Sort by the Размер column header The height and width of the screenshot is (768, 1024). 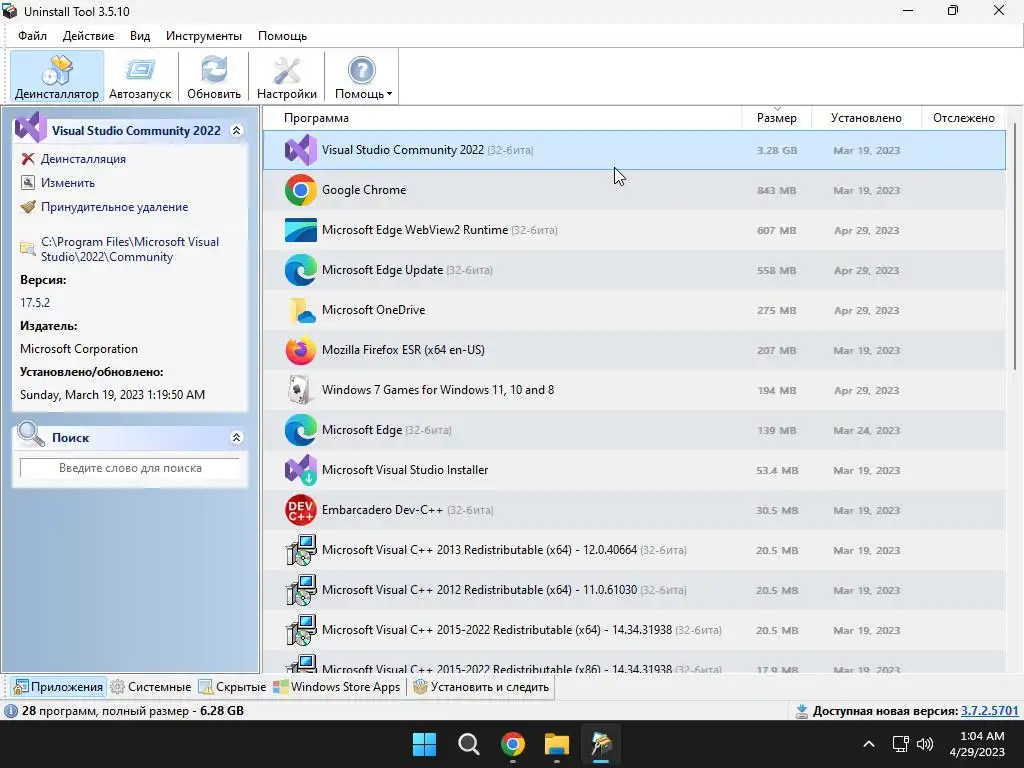click(x=776, y=118)
